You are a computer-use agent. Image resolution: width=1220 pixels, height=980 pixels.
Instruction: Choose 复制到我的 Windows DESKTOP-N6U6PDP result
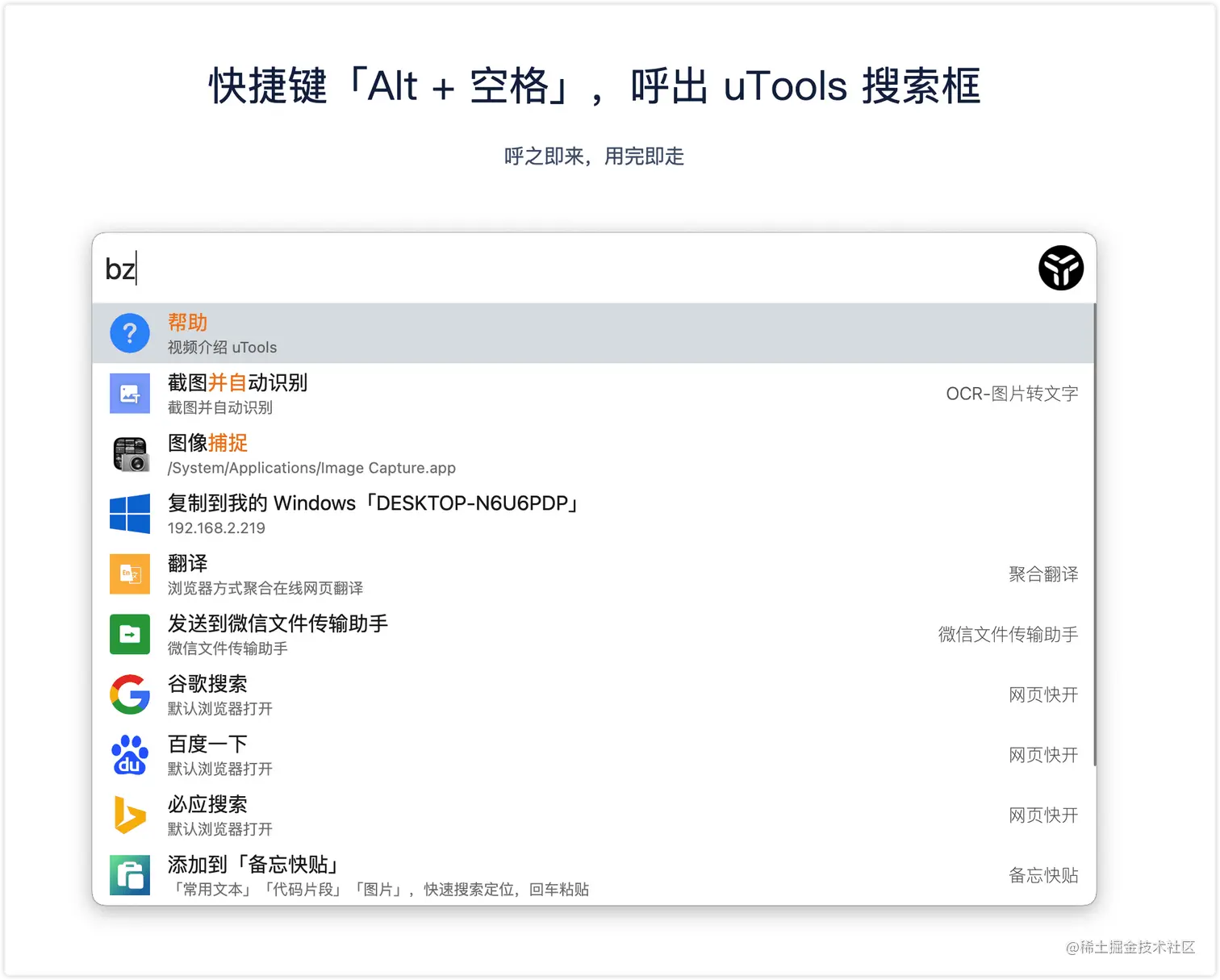[x=373, y=503]
